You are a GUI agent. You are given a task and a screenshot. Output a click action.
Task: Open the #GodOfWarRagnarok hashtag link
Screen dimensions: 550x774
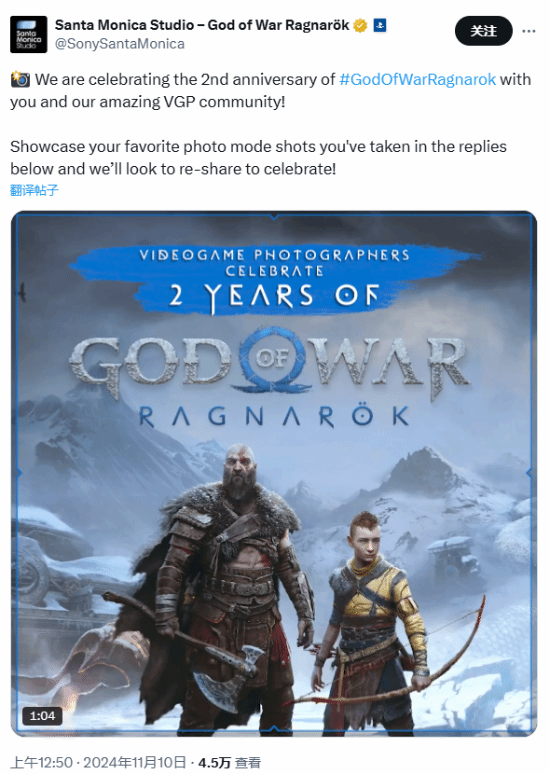(418, 79)
